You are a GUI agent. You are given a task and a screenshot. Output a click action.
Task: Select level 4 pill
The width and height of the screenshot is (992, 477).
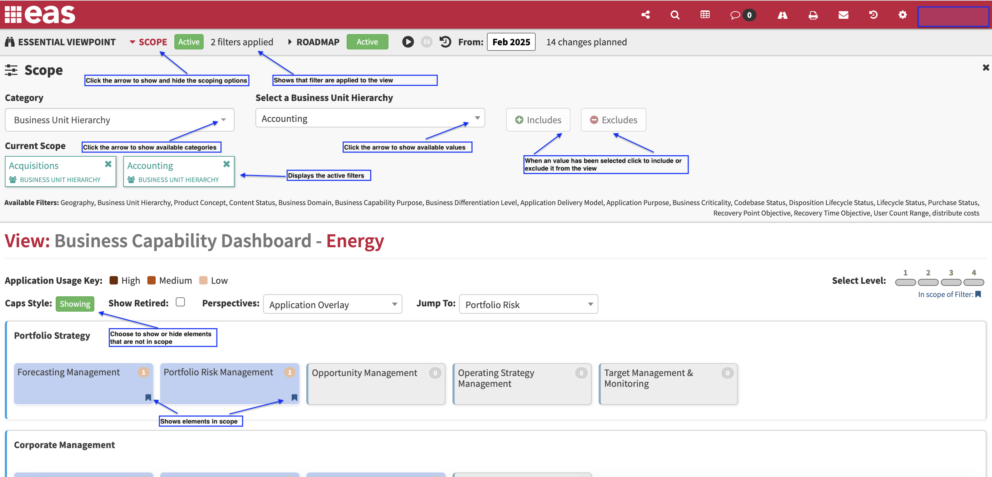point(974,282)
